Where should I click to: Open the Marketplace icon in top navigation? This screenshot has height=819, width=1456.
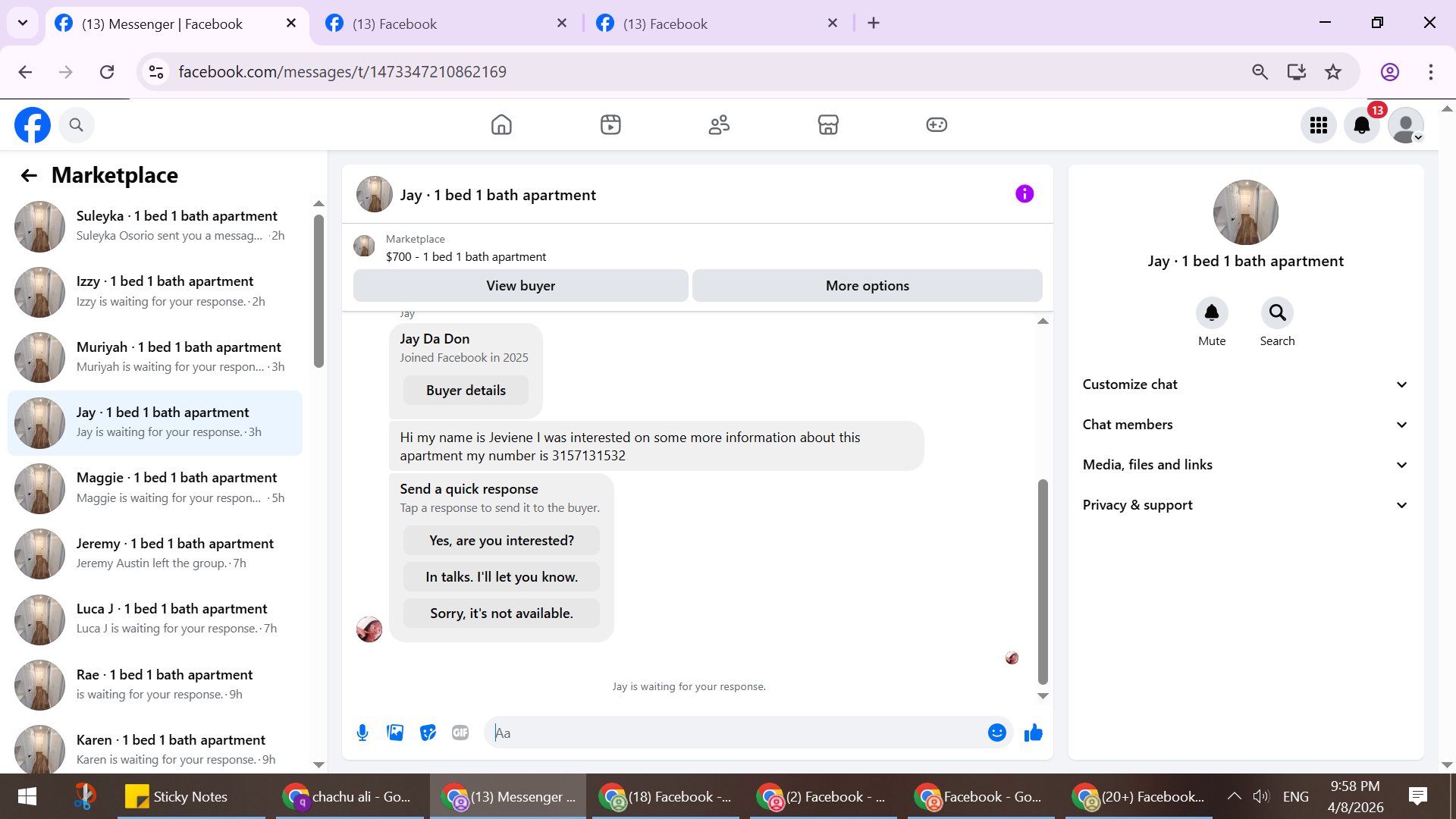(827, 125)
